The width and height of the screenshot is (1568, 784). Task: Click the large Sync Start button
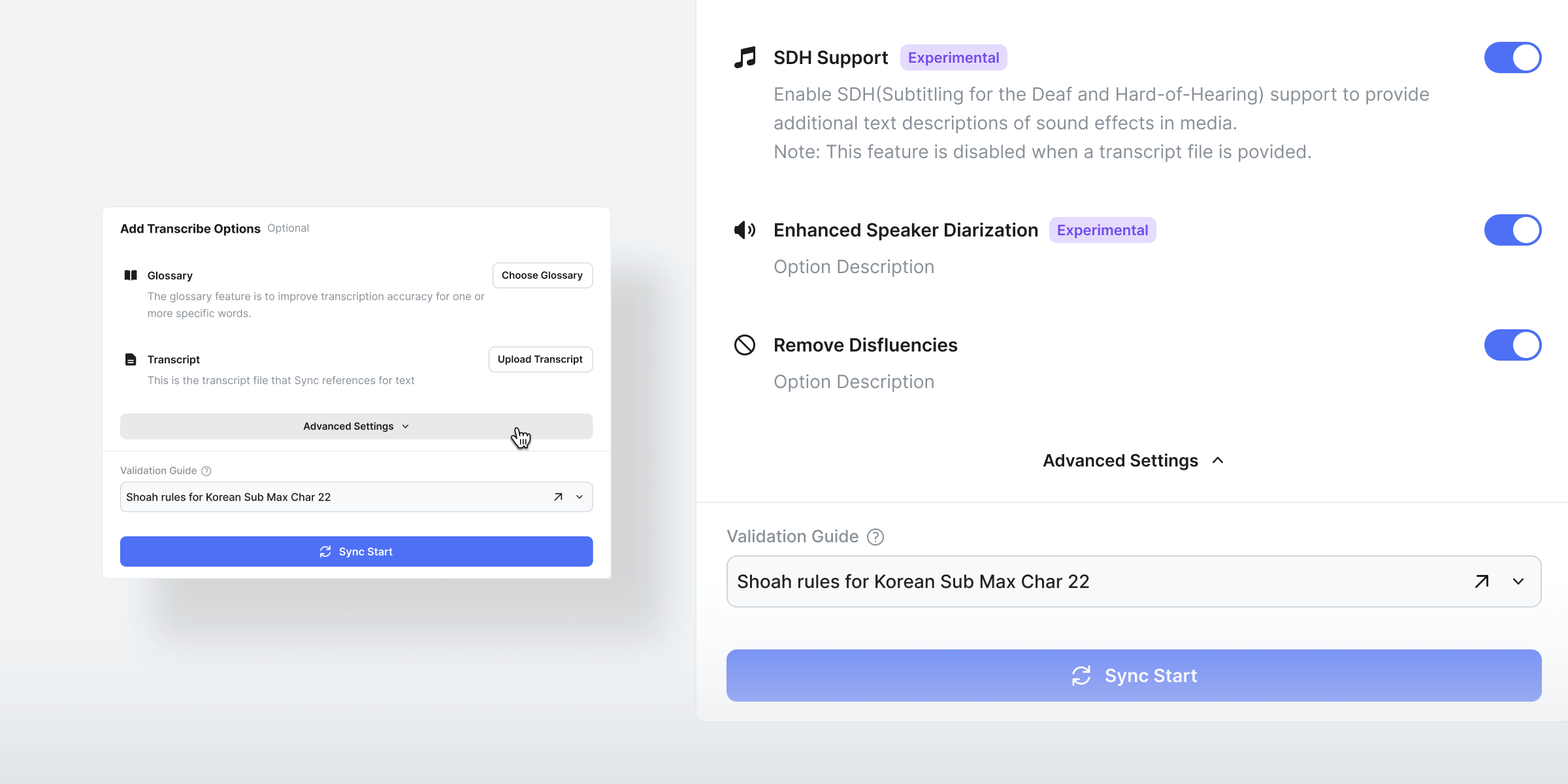point(1134,676)
